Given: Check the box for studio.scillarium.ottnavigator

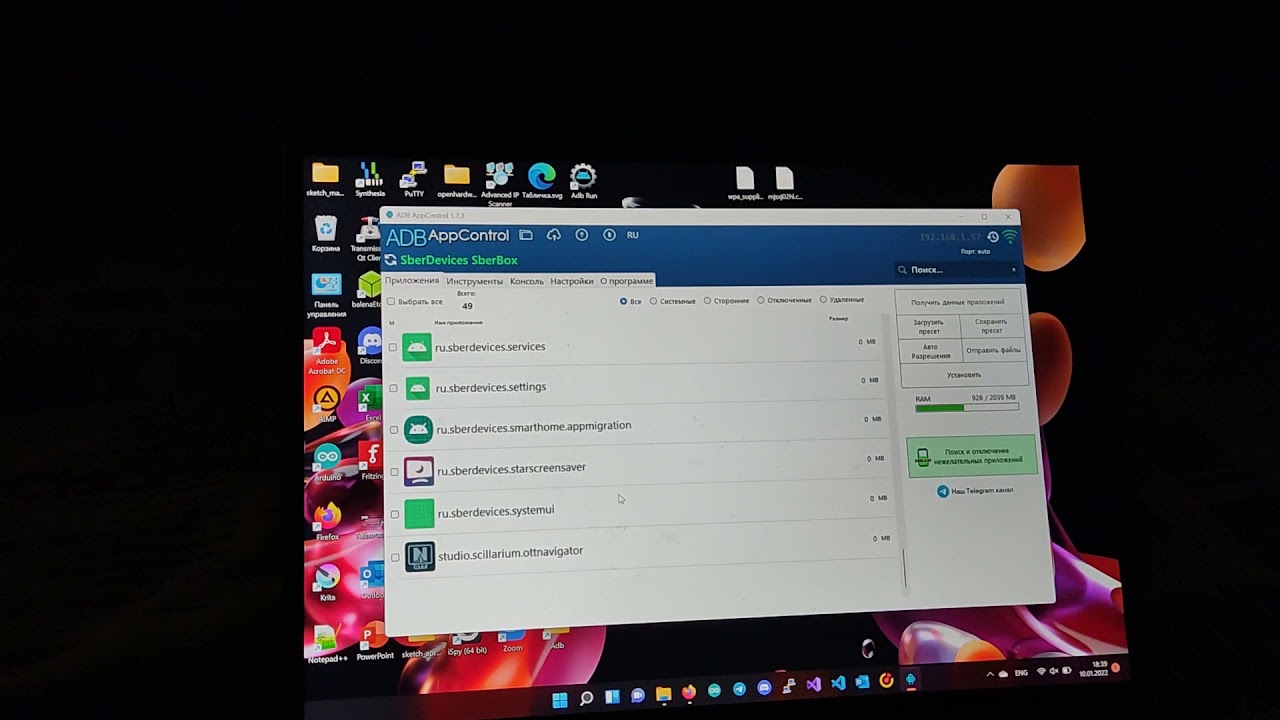Looking at the screenshot, I should click(396, 557).
